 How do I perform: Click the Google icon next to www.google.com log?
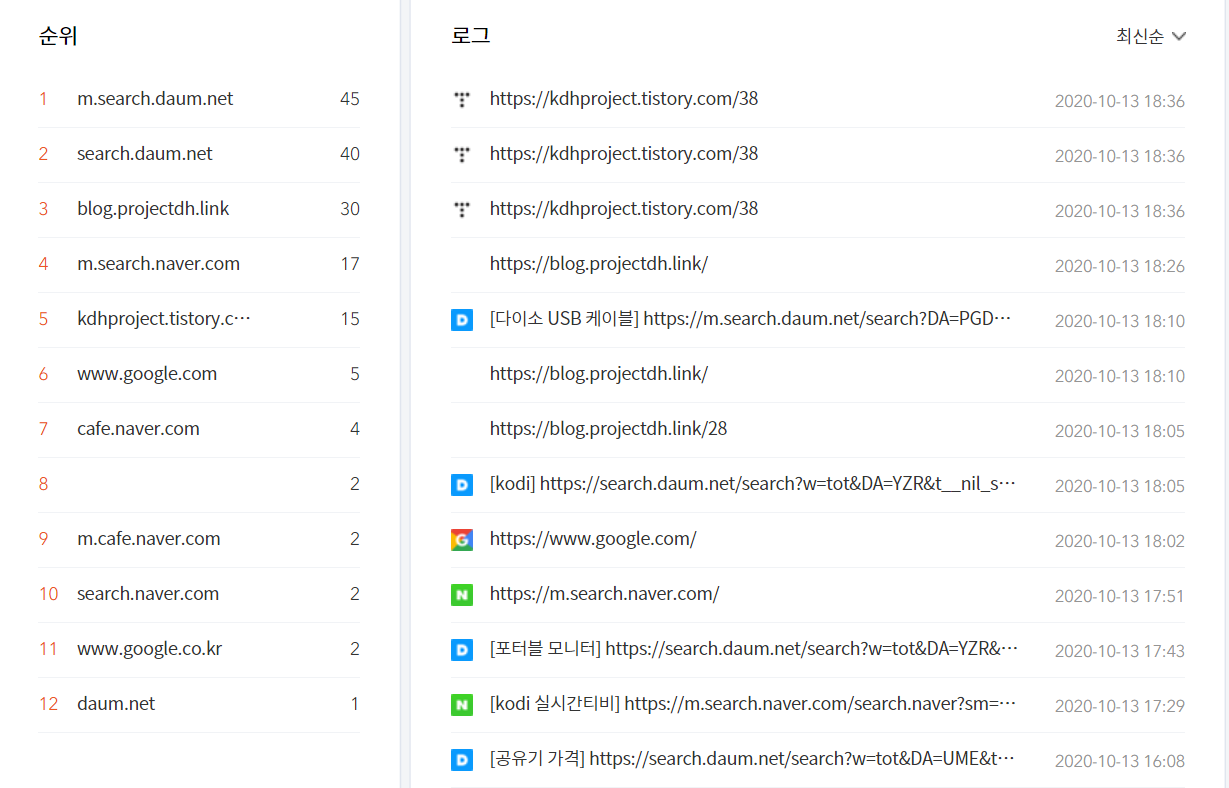461,540
